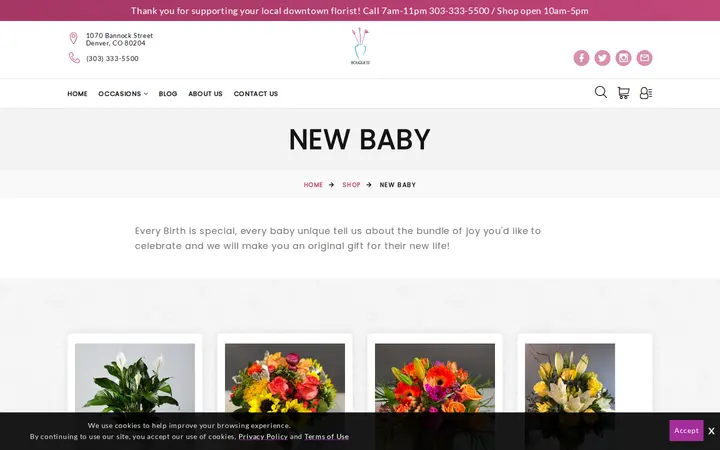Open the Instagram social icon
The width and height of the screenshot is (720, 450).
pos(623,58)
